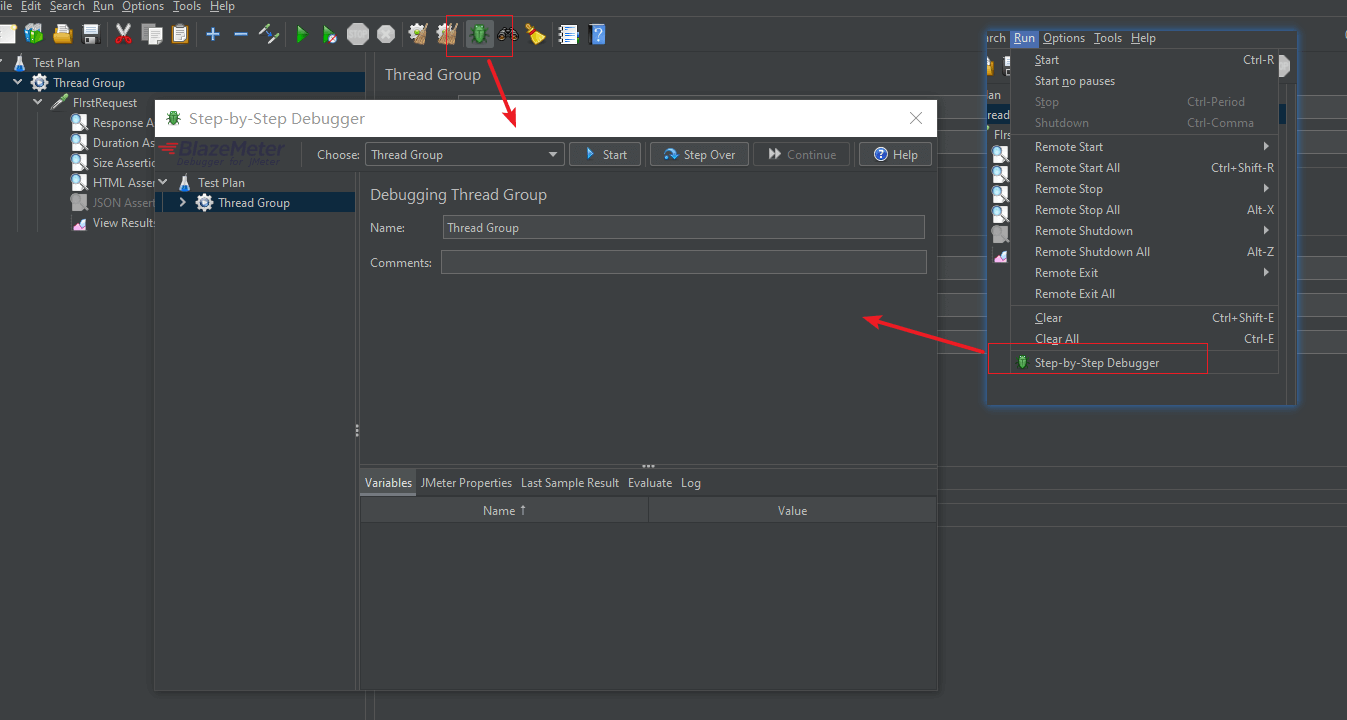Open the Edit menu in main window
1347x720 pixels.
click(31, 6)
